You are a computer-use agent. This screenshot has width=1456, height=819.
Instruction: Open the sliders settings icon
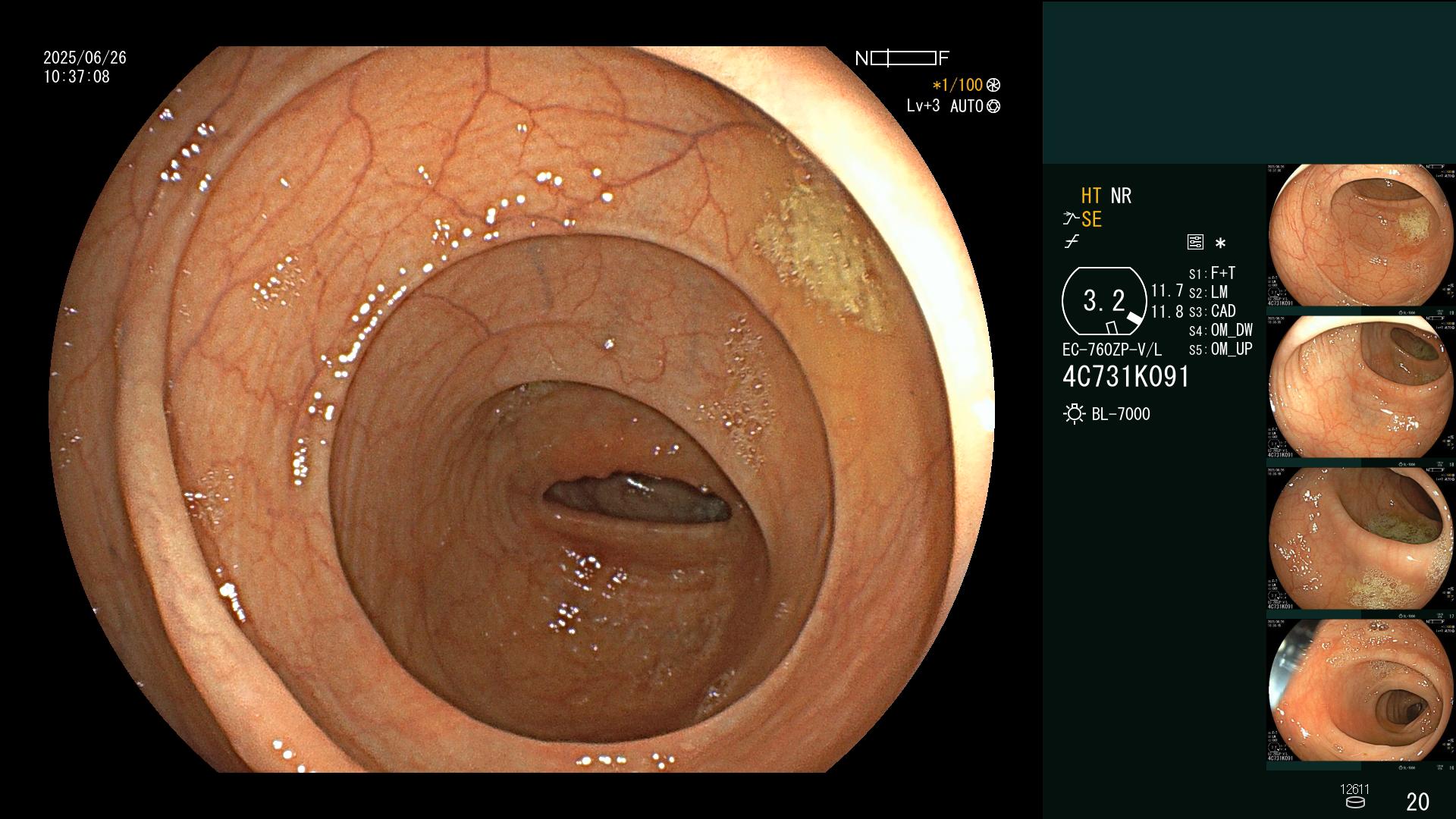tap(1195, 243)
